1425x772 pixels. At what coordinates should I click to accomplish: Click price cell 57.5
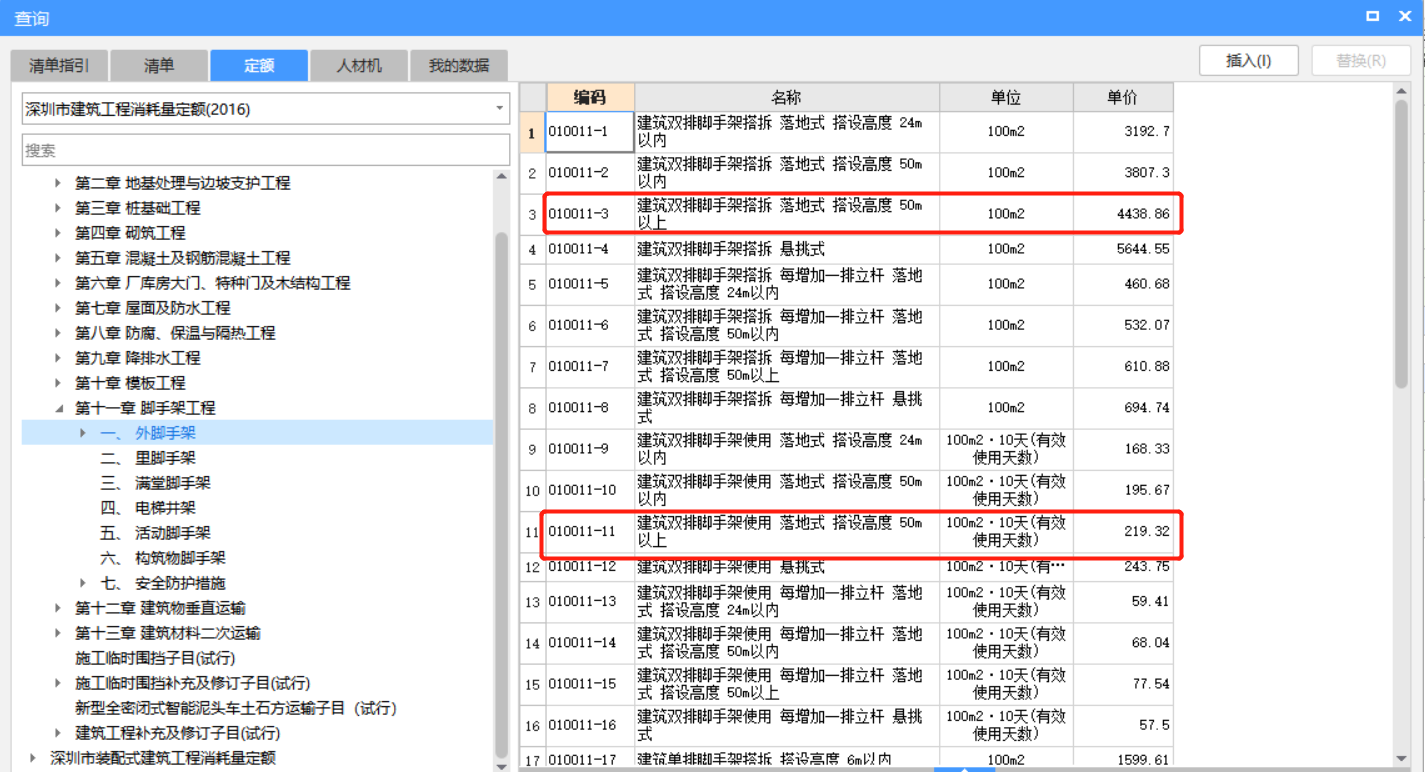[1123, 725]
